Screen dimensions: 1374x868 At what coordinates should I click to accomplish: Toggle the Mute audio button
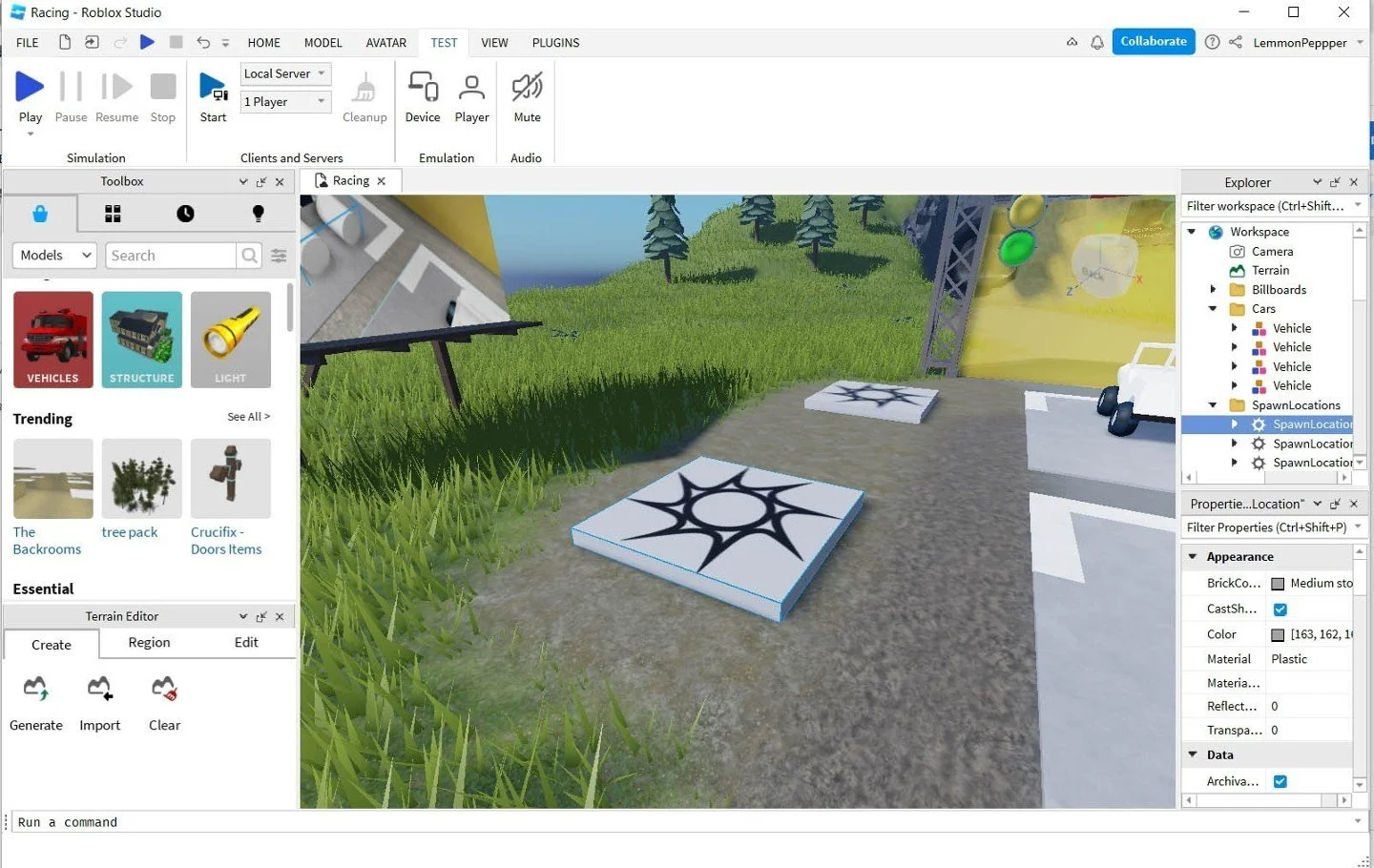(527, 96)
